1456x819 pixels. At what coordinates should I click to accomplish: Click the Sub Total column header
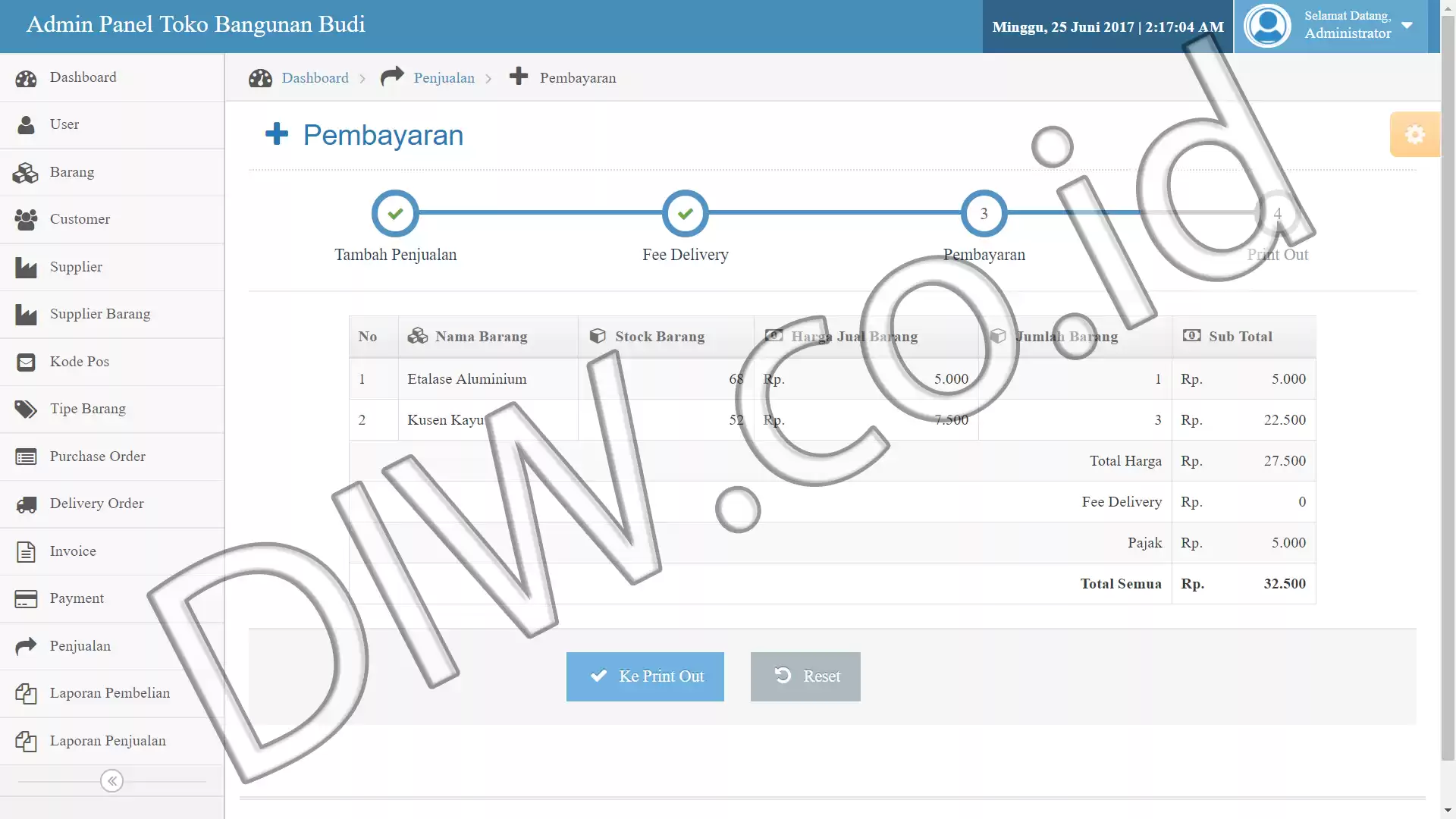click(1244, 337)
